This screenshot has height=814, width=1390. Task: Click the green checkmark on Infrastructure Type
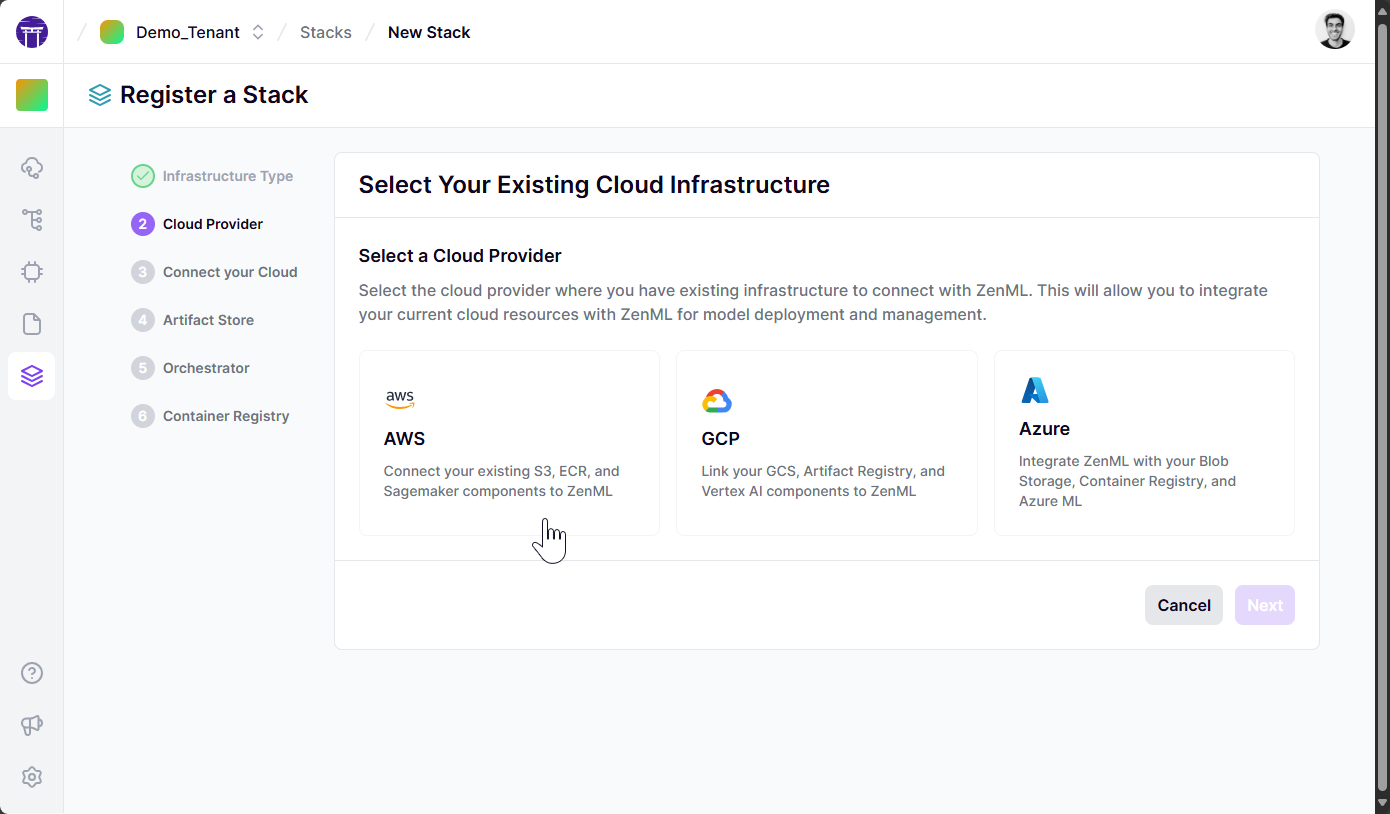coord(142,175)
